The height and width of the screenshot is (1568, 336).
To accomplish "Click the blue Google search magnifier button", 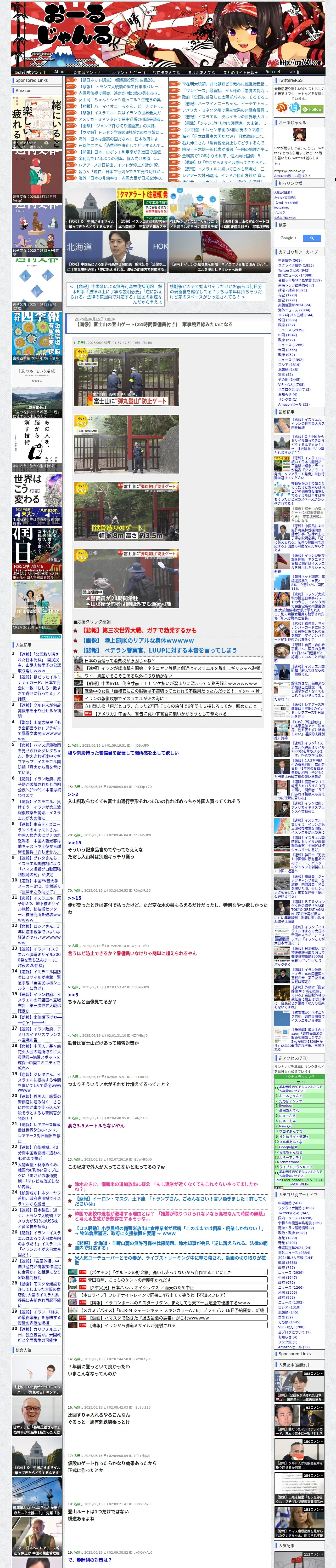I will [x=312, y=238].
